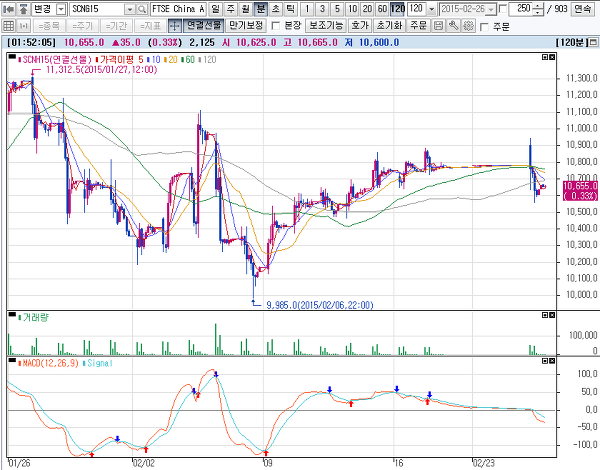Select the 초 (second) period
Viewport: 600px width, 470px height.
[276, 8]
